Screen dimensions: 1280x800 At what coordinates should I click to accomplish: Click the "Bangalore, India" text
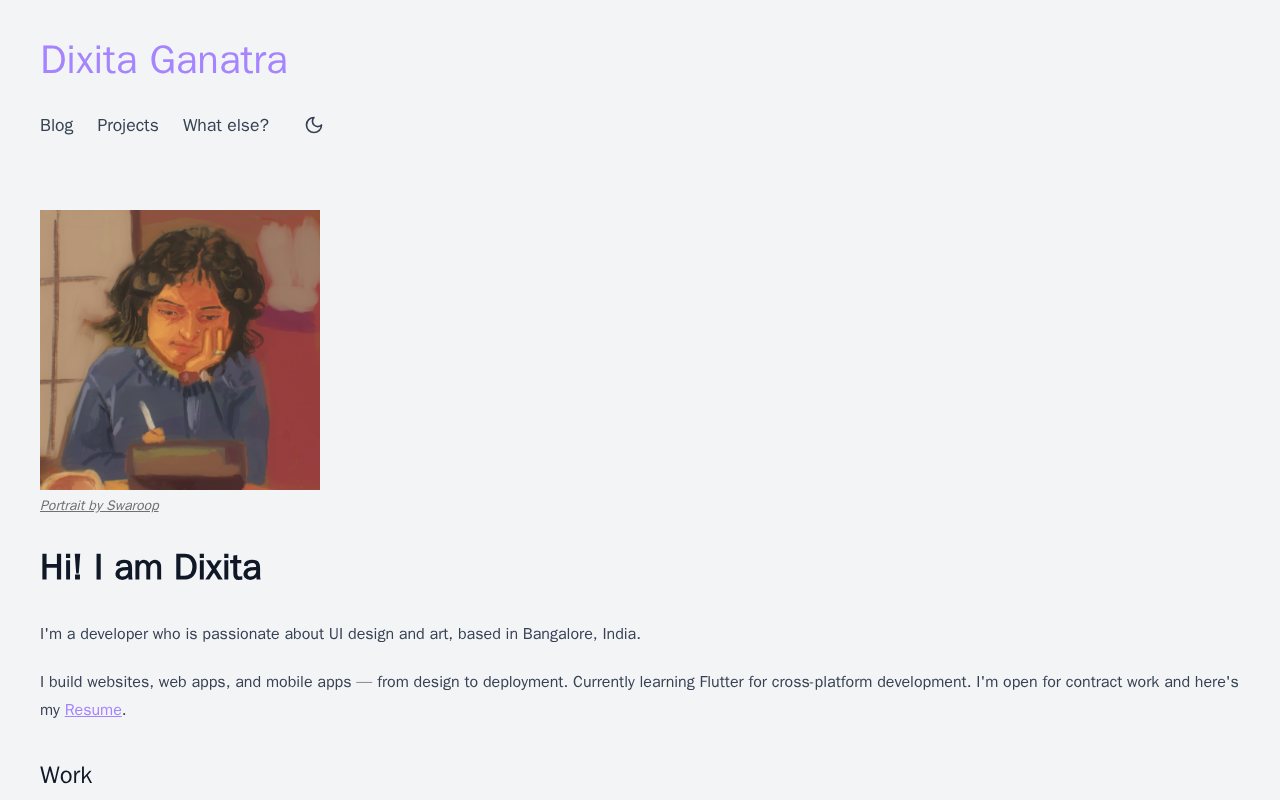point(581,634)
